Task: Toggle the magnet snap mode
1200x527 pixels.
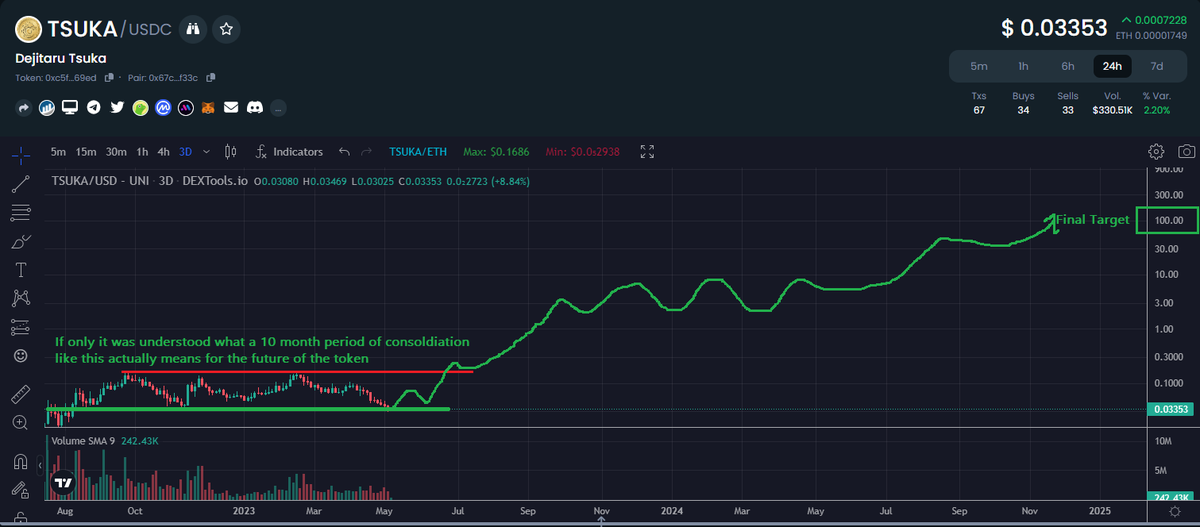Action: (20, 461)
